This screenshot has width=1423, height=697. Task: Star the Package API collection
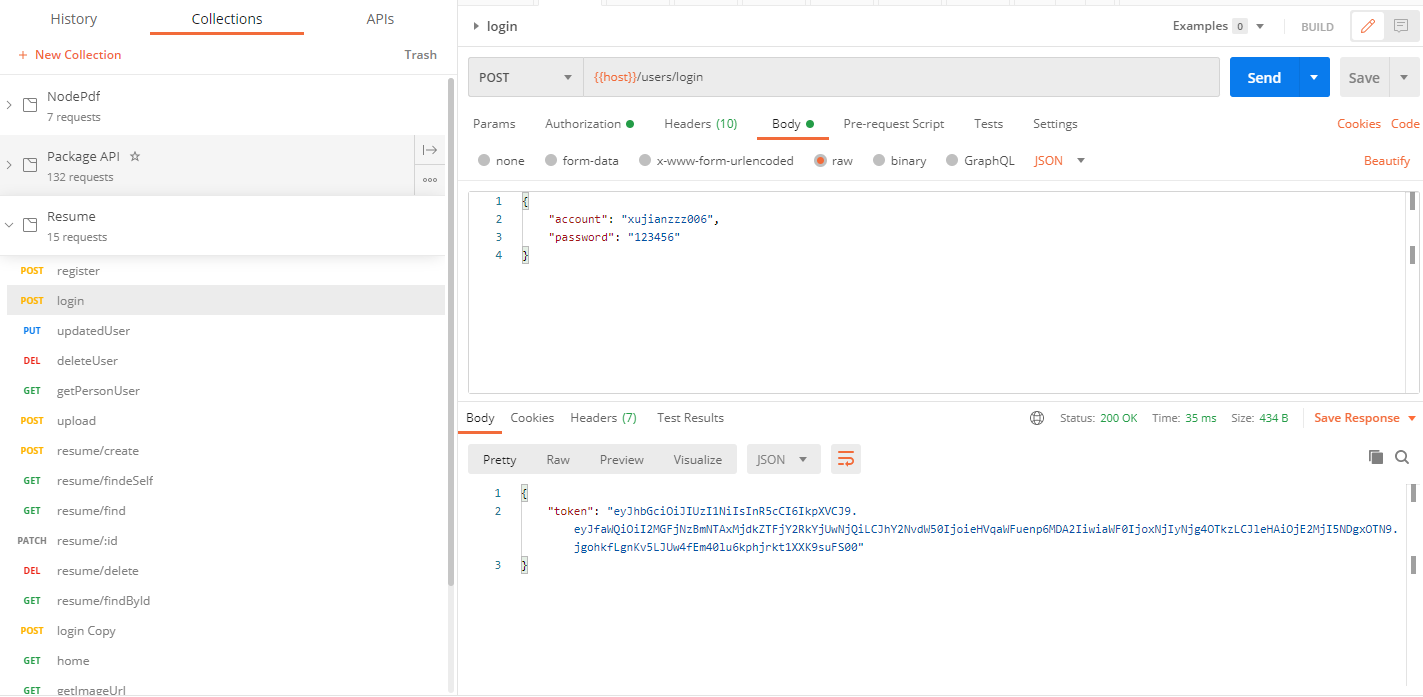(x=135, y=156)
